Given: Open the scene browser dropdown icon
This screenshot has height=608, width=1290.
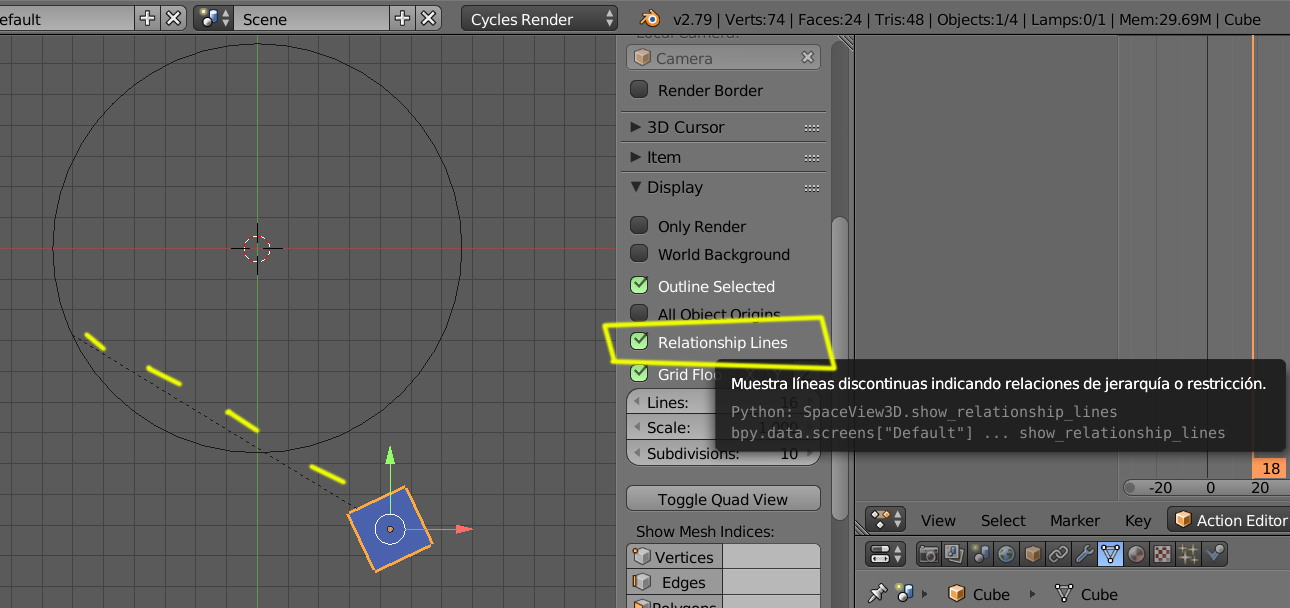Looking at the screenshot, I should coord(213,18).
